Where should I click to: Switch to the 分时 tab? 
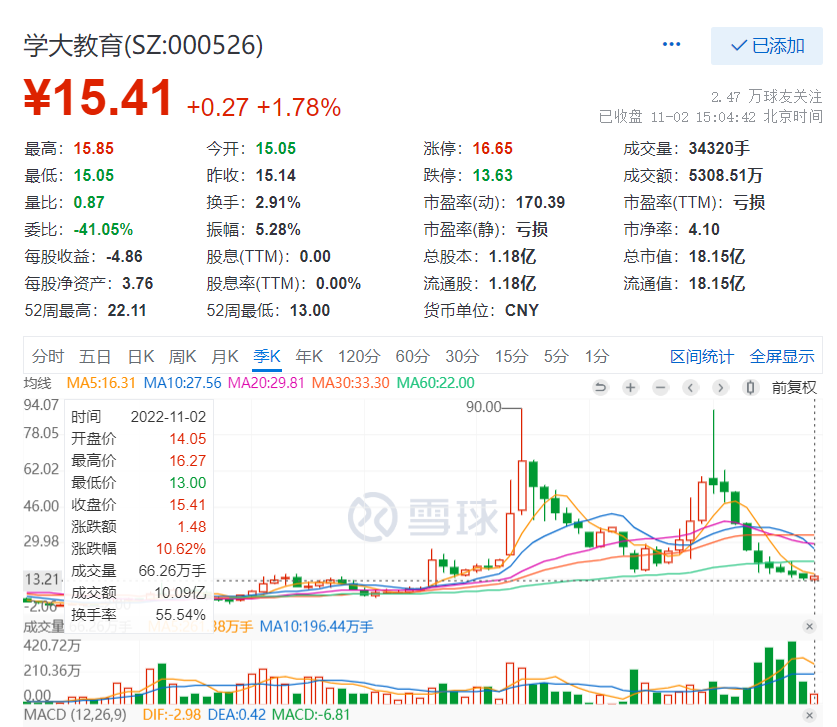pyautogui.click(x=48, y=356)
